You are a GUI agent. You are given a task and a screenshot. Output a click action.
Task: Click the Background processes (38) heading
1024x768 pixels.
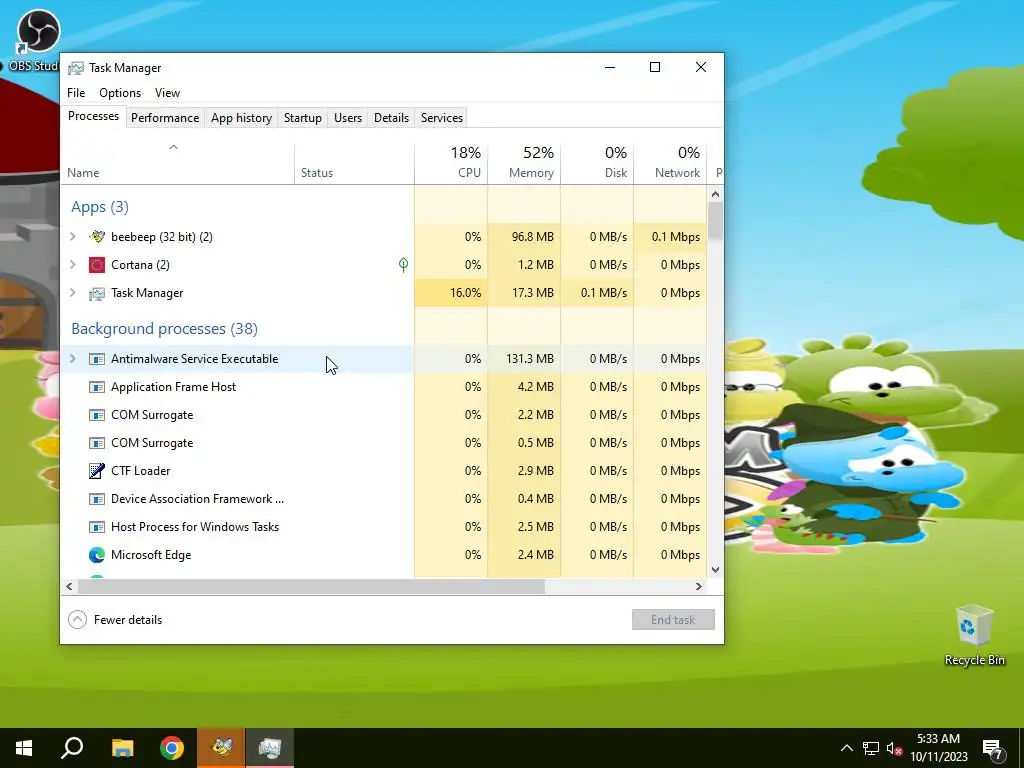(x=165, y=328)
